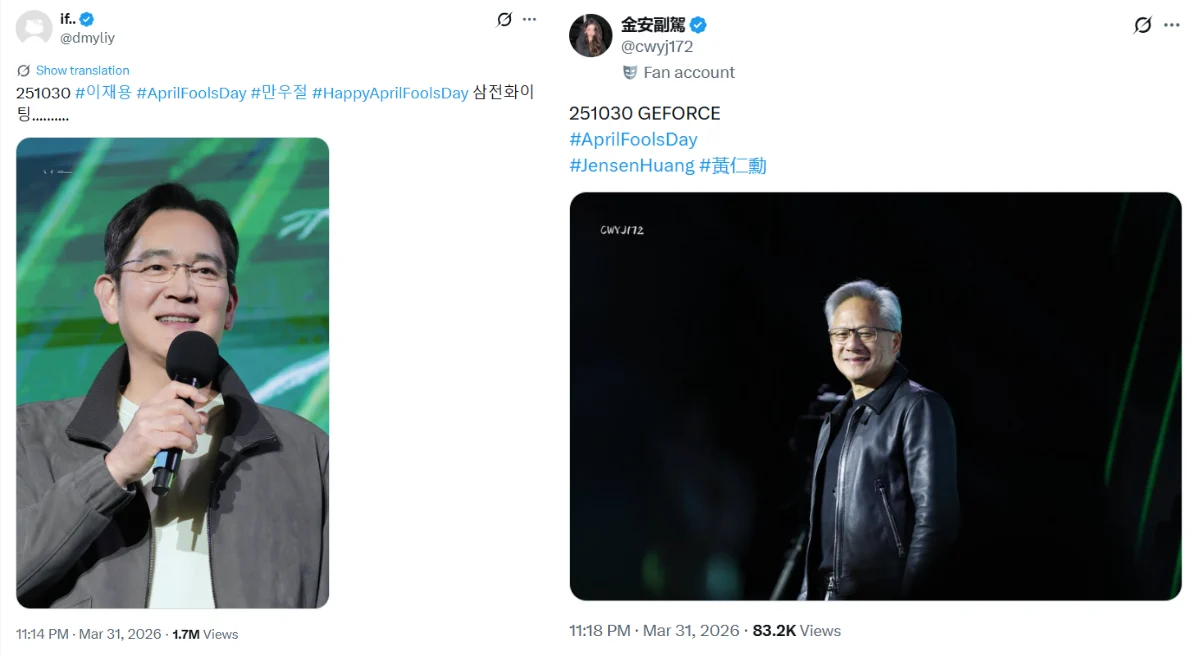Viewport: 1200px width, 655px height.
Task: Click the @cwyj172 username handle
Action: tap(657, 47)
